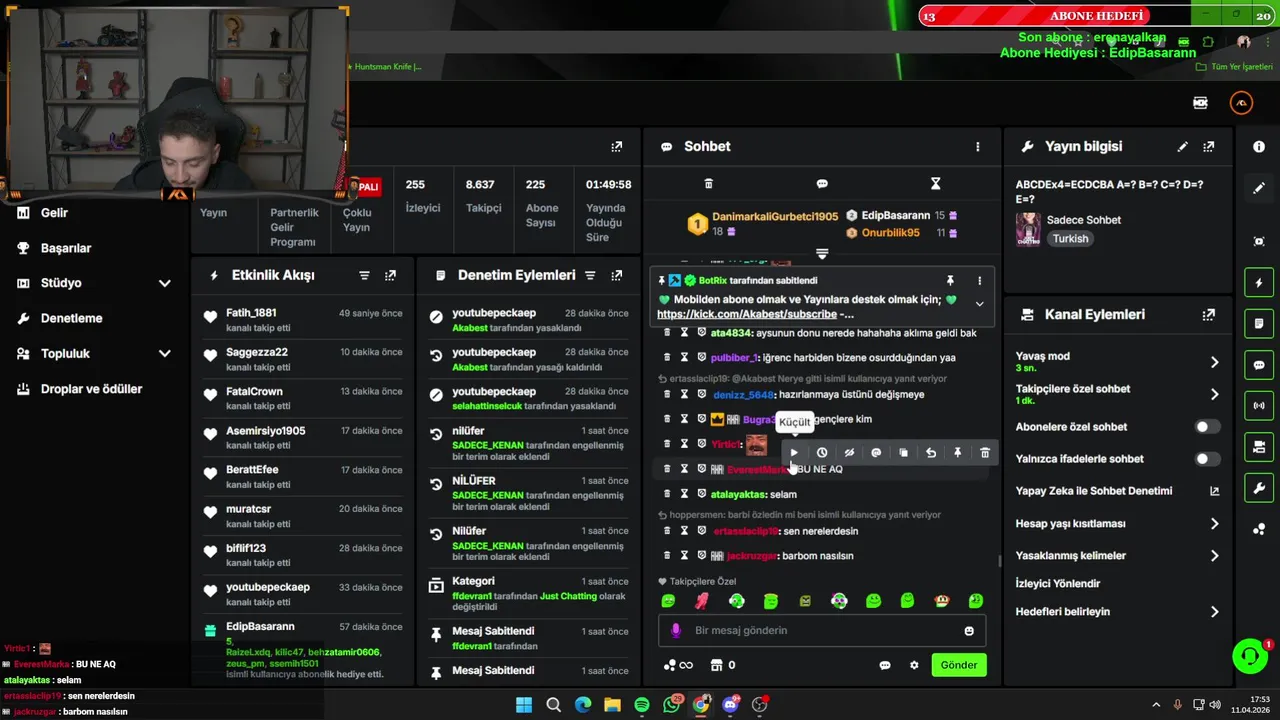Open İzleyici Yönlendir option
This screenshot has height=720, width=1280.
(1058, 584)
